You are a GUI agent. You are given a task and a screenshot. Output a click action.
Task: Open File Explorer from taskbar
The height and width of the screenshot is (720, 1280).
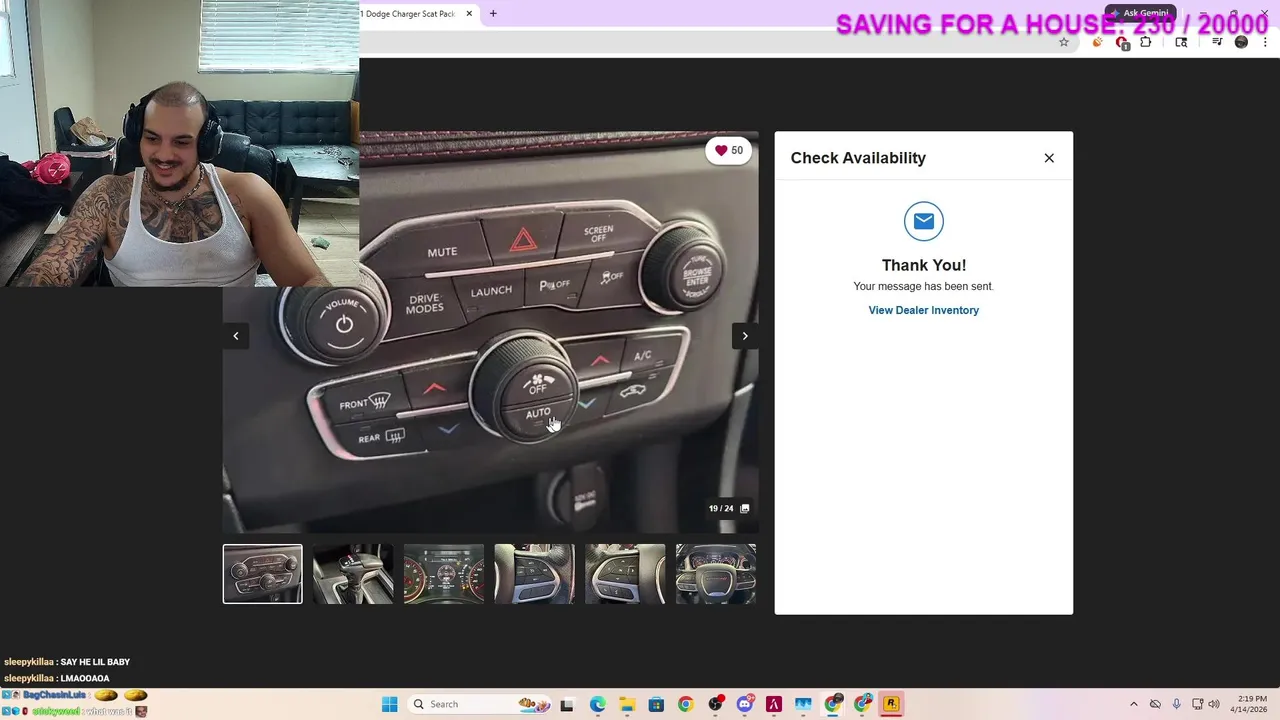627,704
